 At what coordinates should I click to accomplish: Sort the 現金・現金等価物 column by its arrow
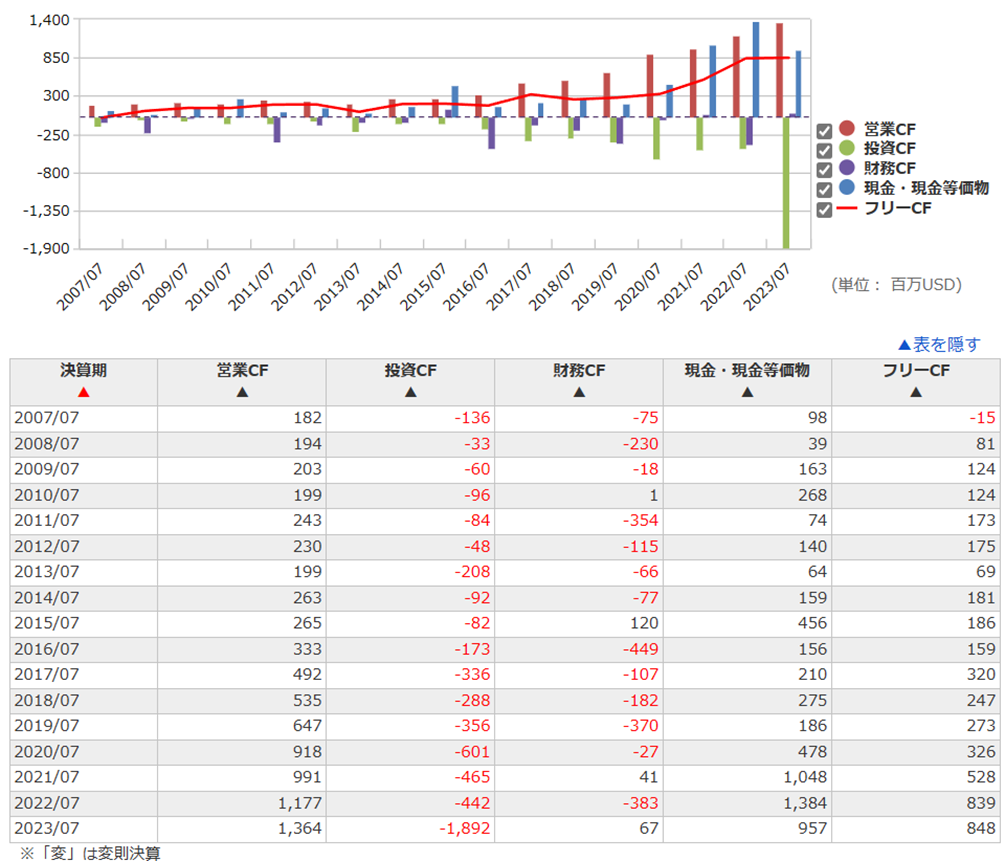point(747,393)
